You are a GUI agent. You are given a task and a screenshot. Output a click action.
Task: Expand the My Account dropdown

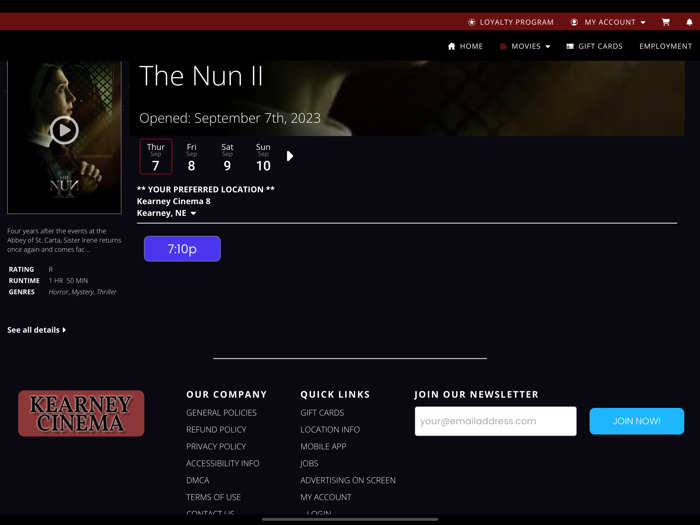click(608, 22)
